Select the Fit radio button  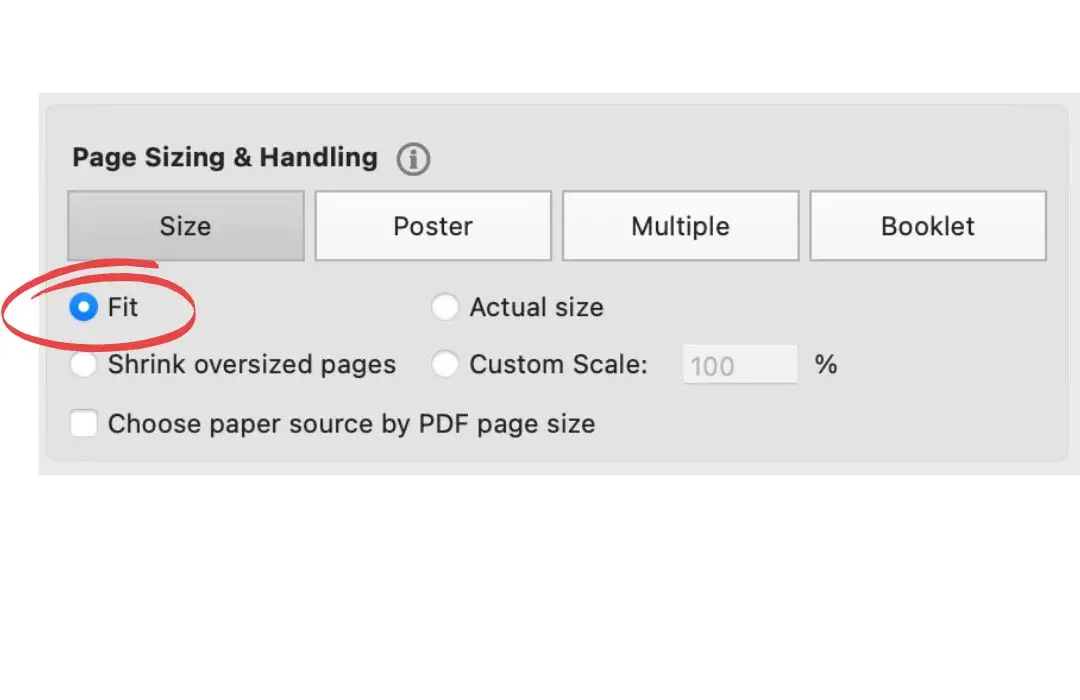coord(83,307)
